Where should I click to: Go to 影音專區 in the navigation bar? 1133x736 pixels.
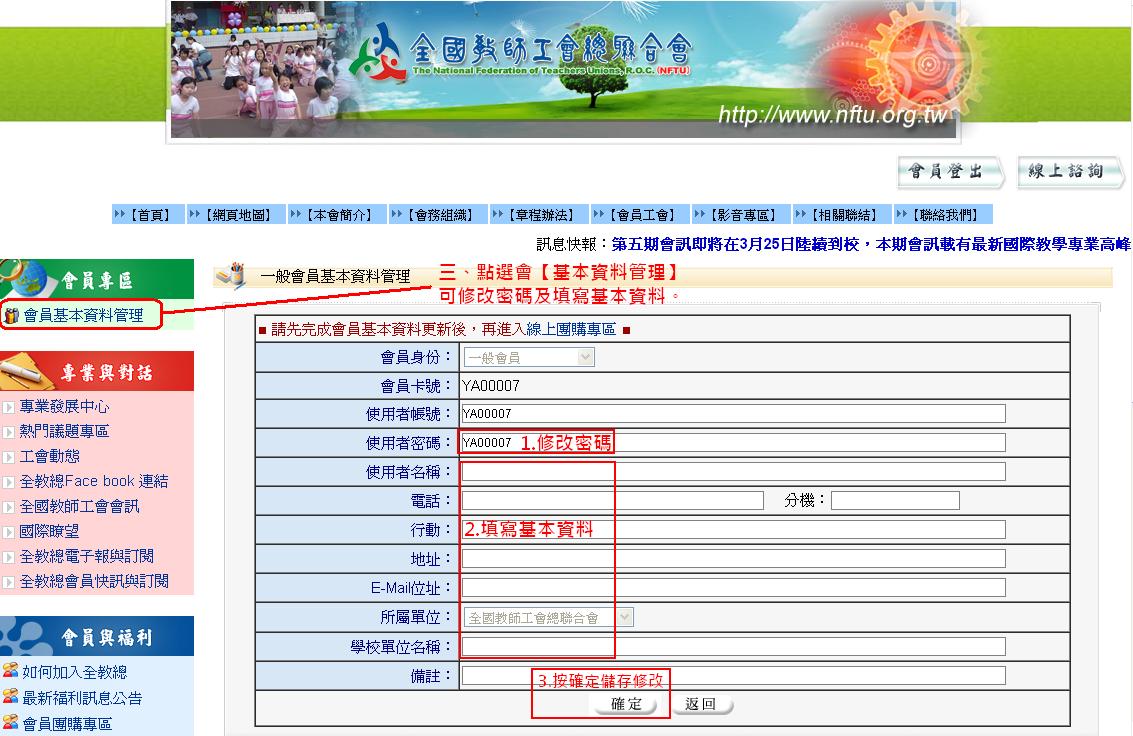[x=742, y=215]
